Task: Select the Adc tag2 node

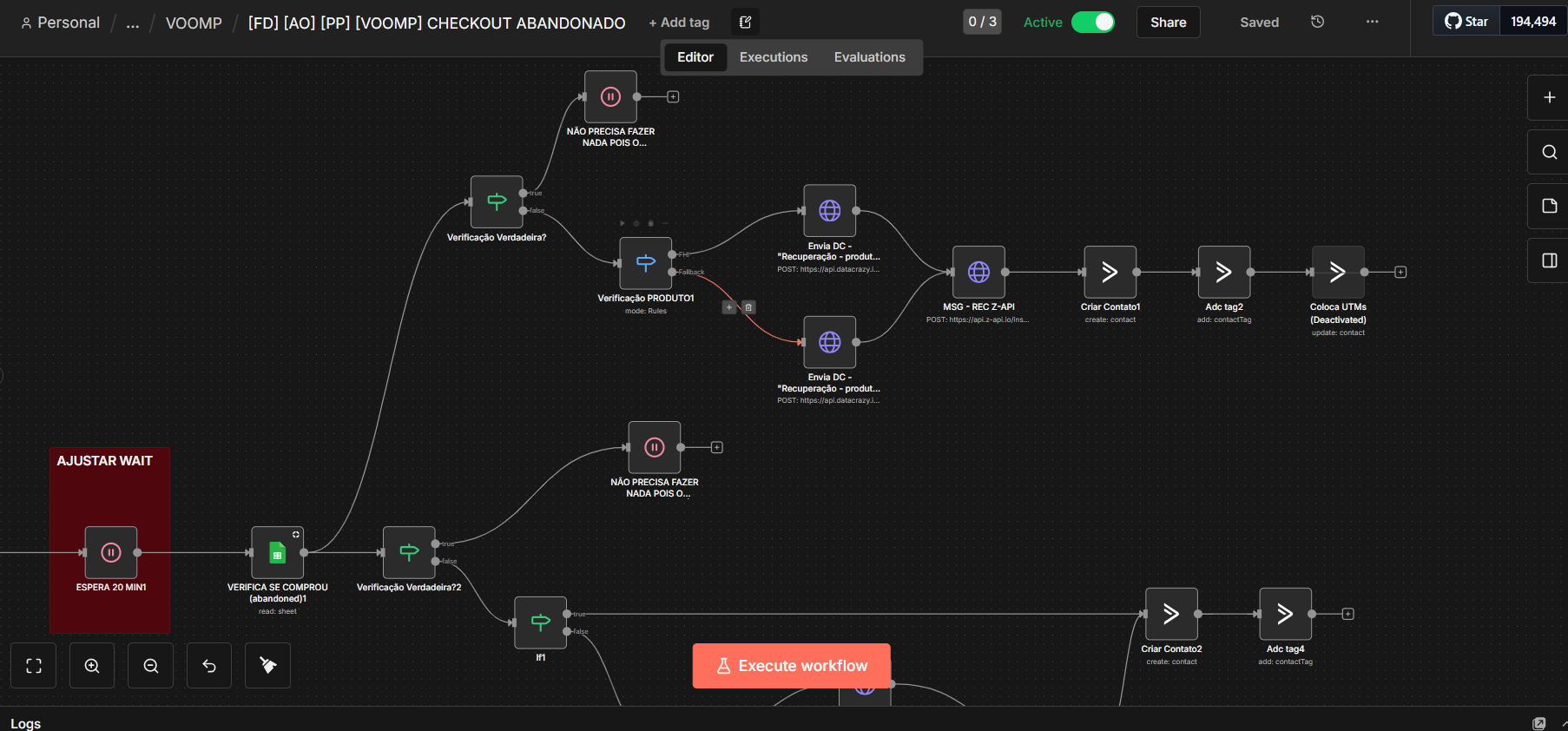Action: pyautogui.click(x=1224, y=272)
